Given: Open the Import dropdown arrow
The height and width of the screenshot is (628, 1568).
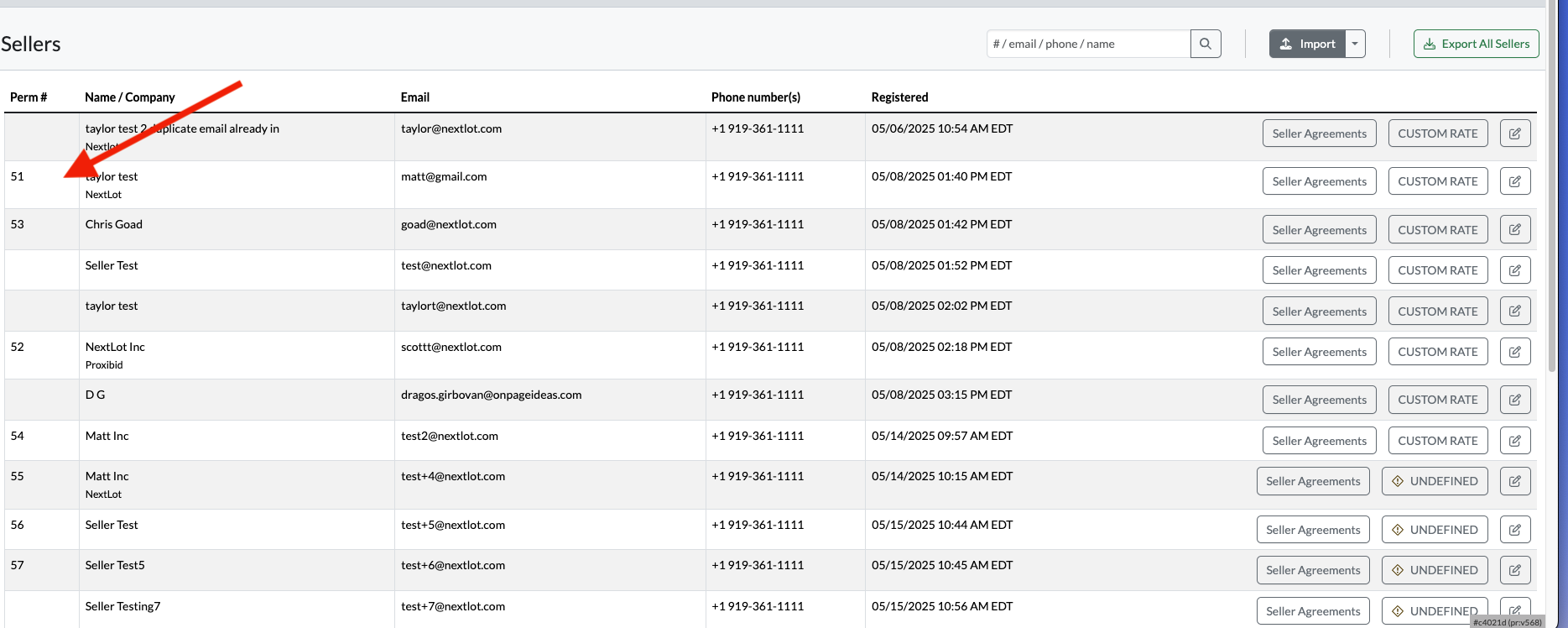Looking at the screenshot, I should coord(1355,44).
